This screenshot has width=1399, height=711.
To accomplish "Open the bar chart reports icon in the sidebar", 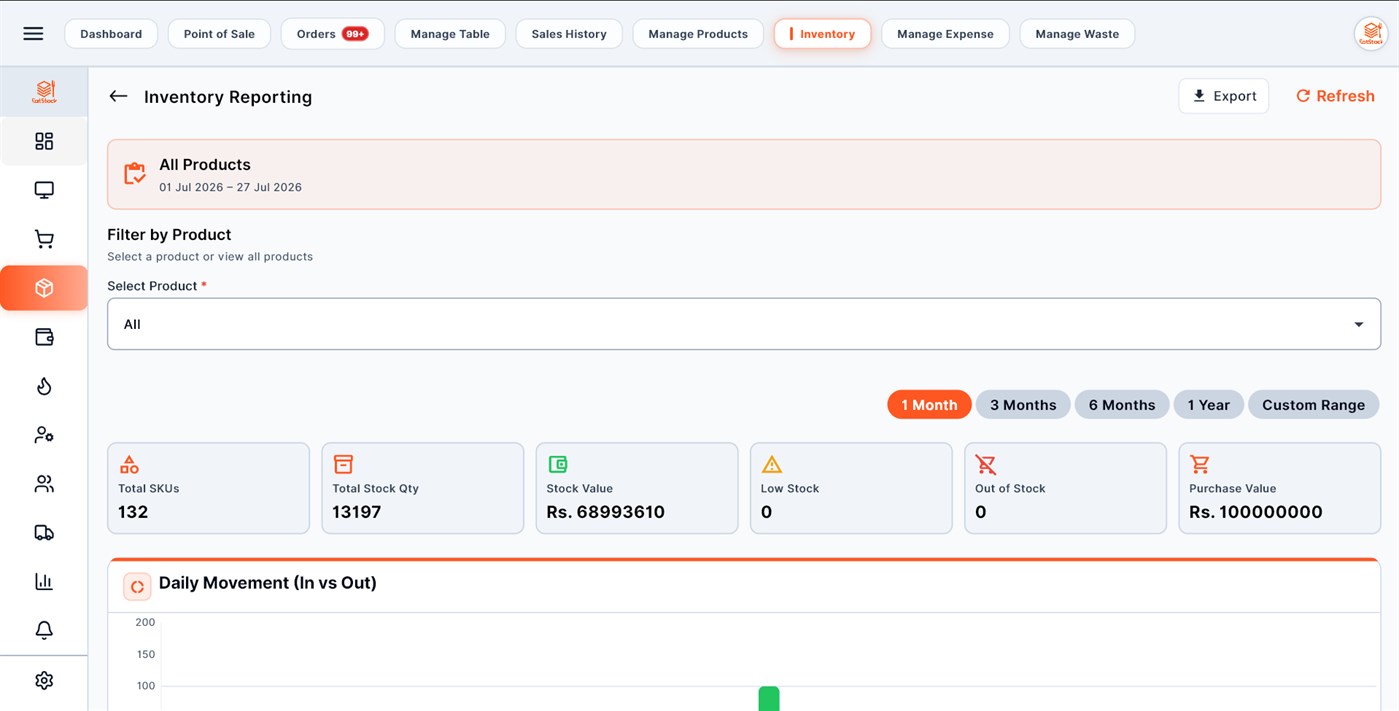I will [44, 581].
